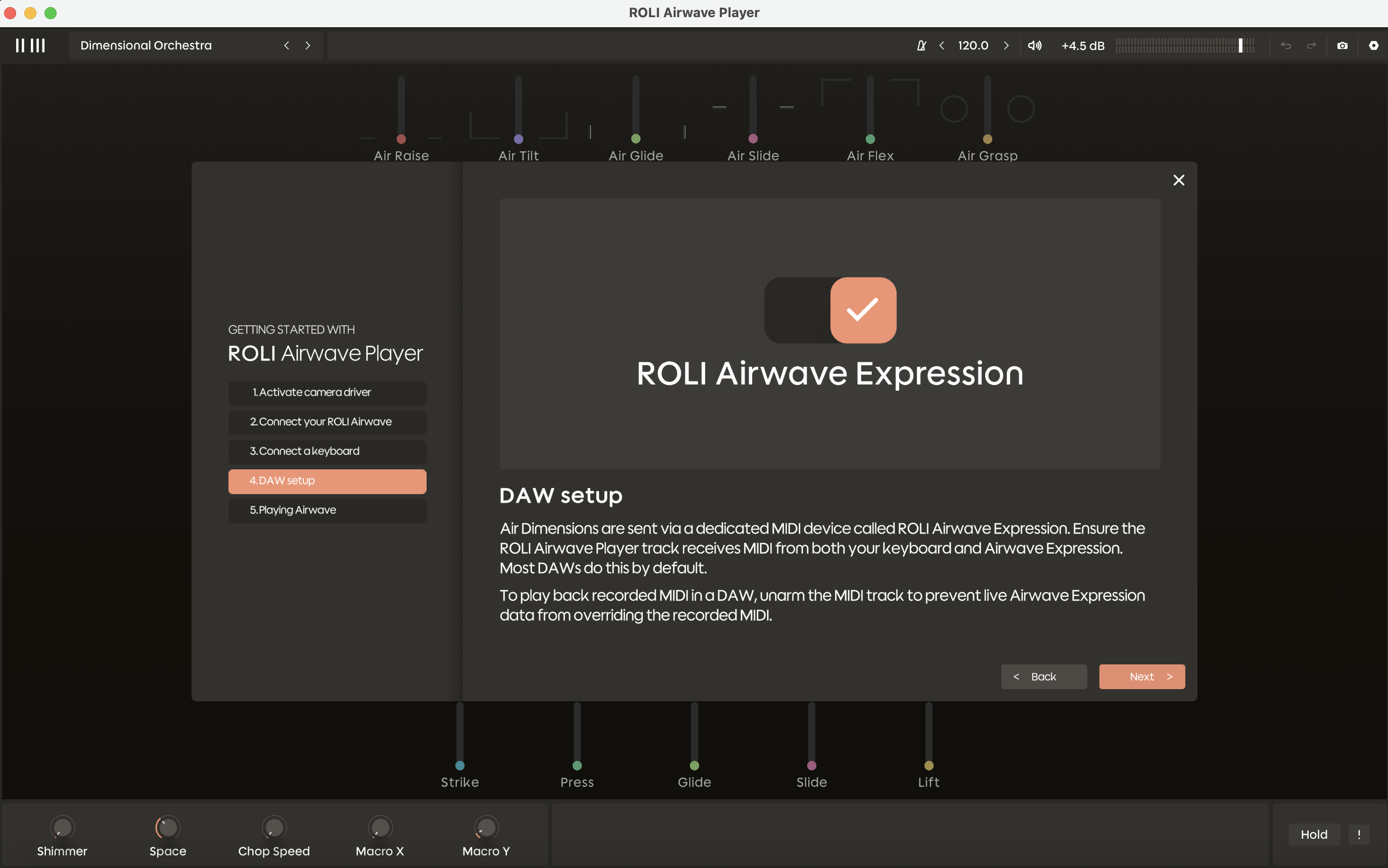Click the undo arrow icon
Screen dimensions: 1388x868
1286,45
